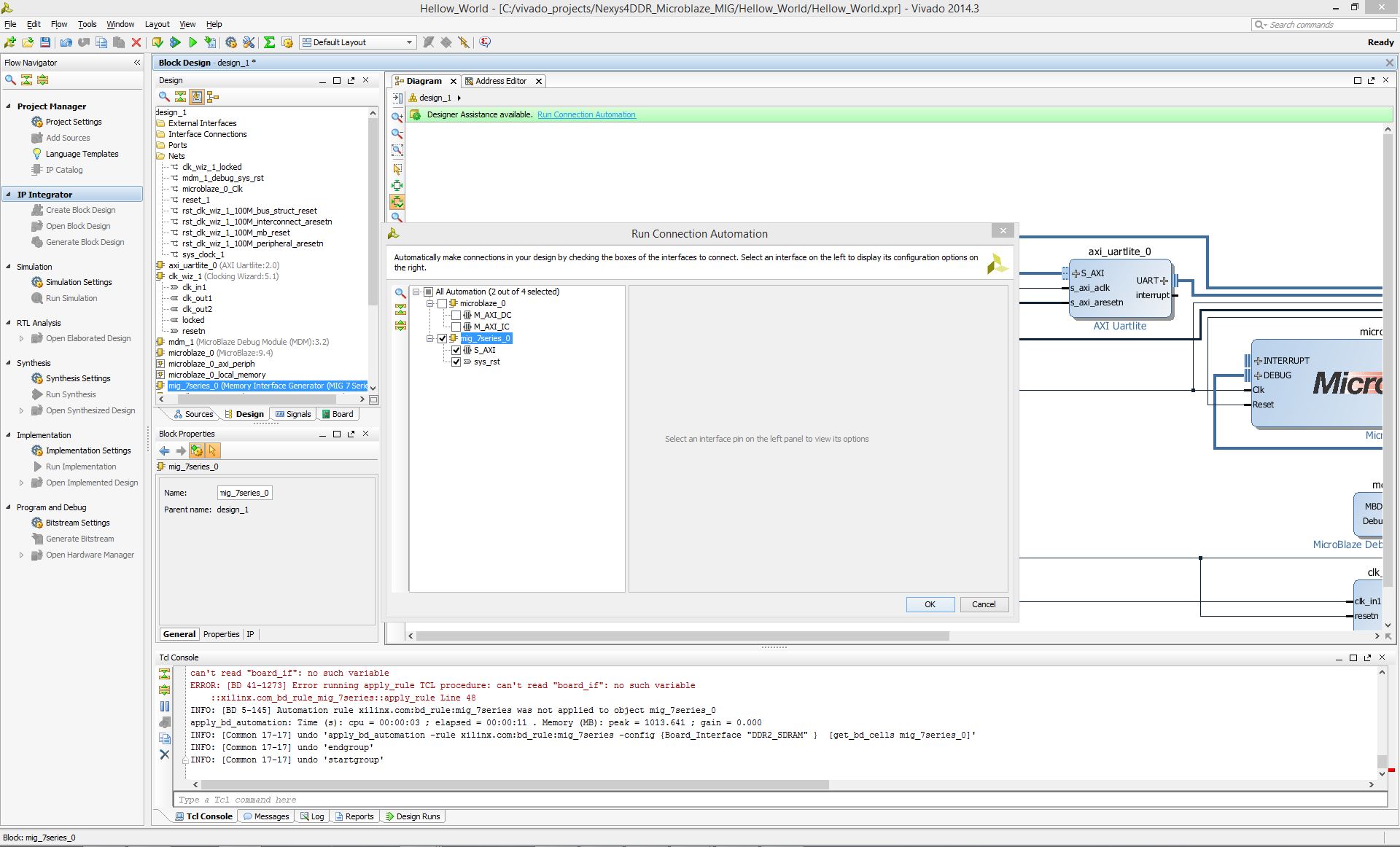The image size is (1400, 847).
Task: Collapse the mig_7series_0 tree node
Action: (430, 338)
